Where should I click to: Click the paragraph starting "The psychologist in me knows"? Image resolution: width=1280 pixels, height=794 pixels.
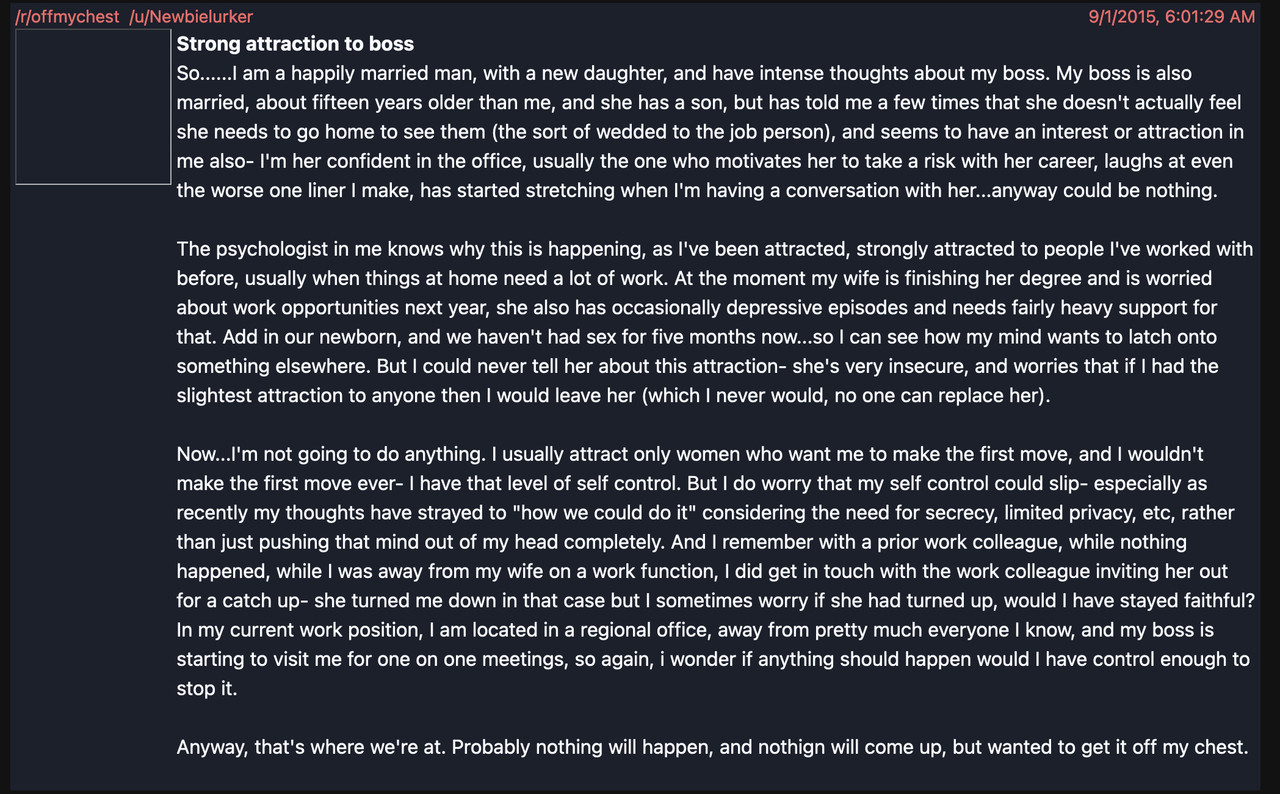click(715, 322)
